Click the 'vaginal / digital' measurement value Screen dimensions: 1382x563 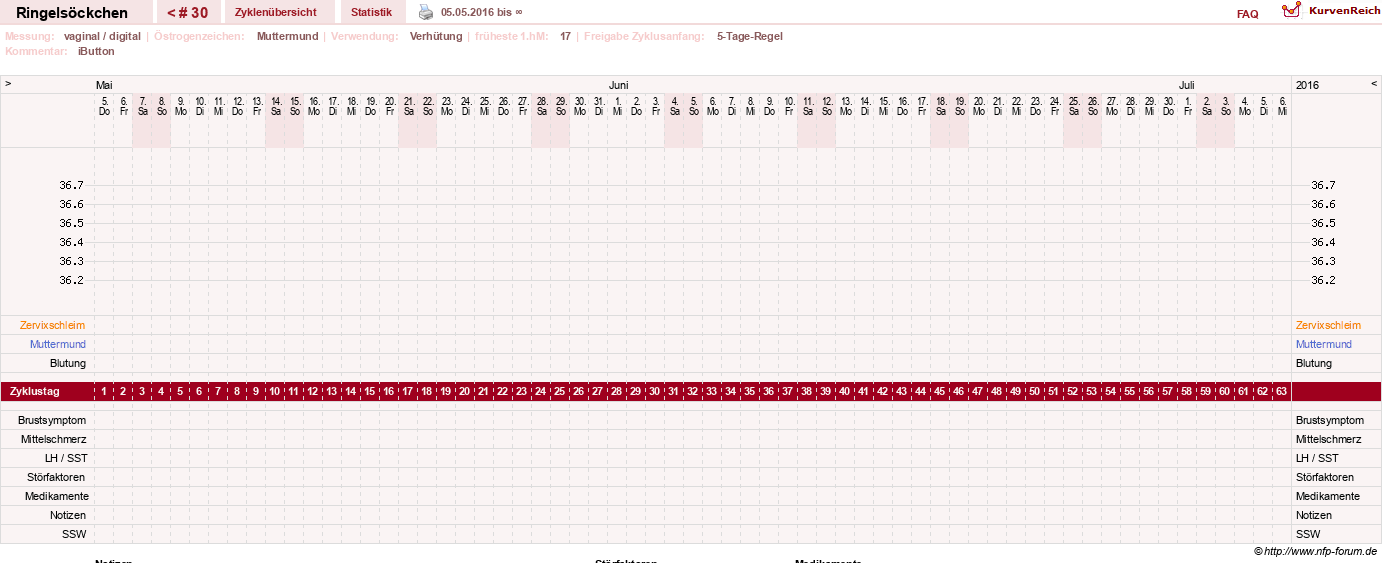click(x=102, y=36)
